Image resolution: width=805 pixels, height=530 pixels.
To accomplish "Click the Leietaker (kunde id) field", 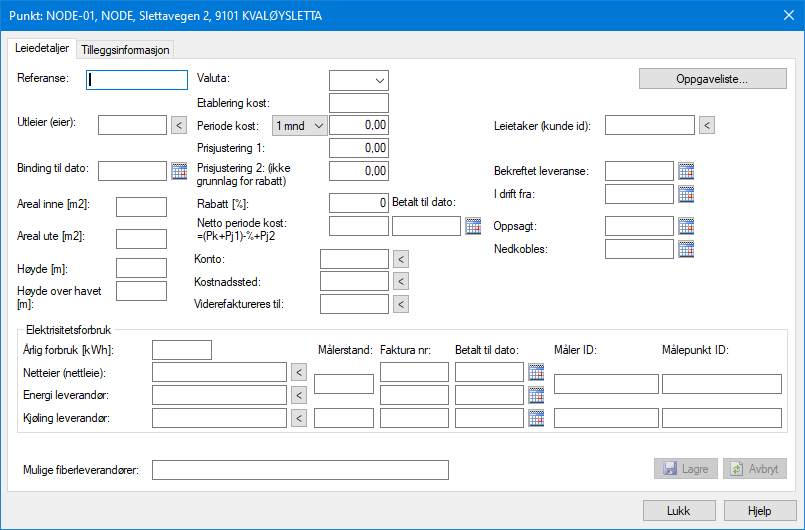I will [650, 125].
